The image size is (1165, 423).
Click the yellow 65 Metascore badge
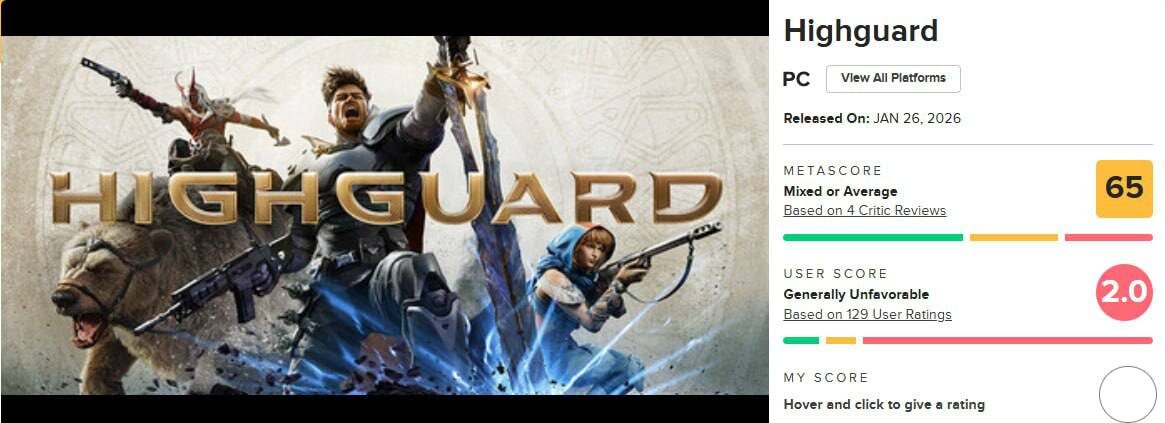click(1124, 189)
